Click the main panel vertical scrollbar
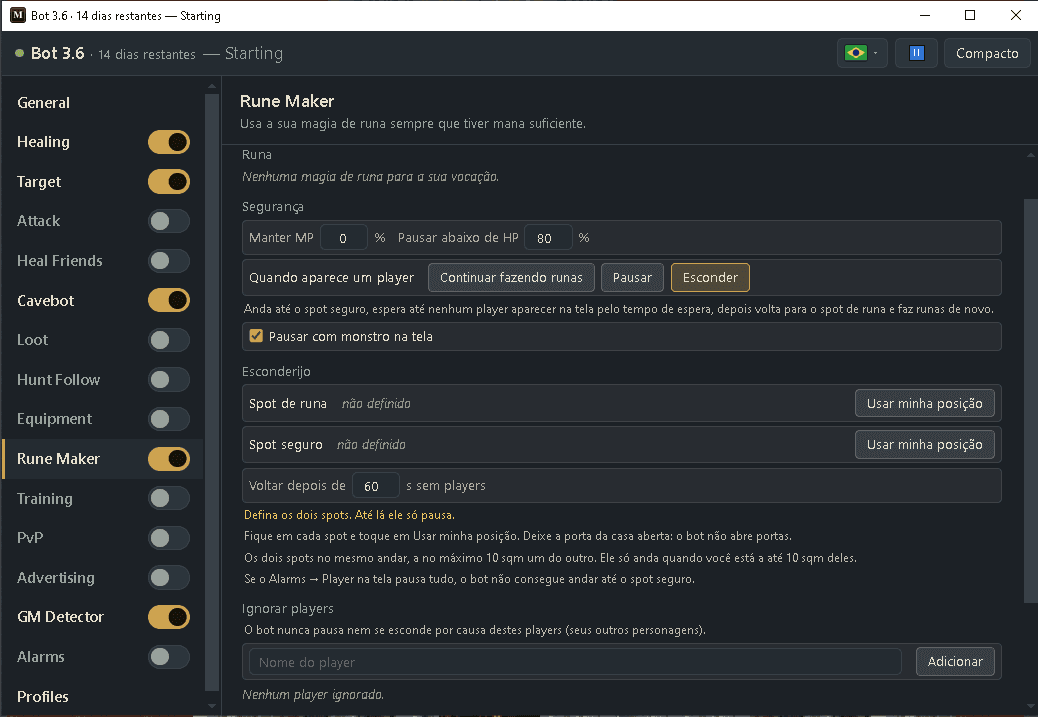 (1031, 401)
